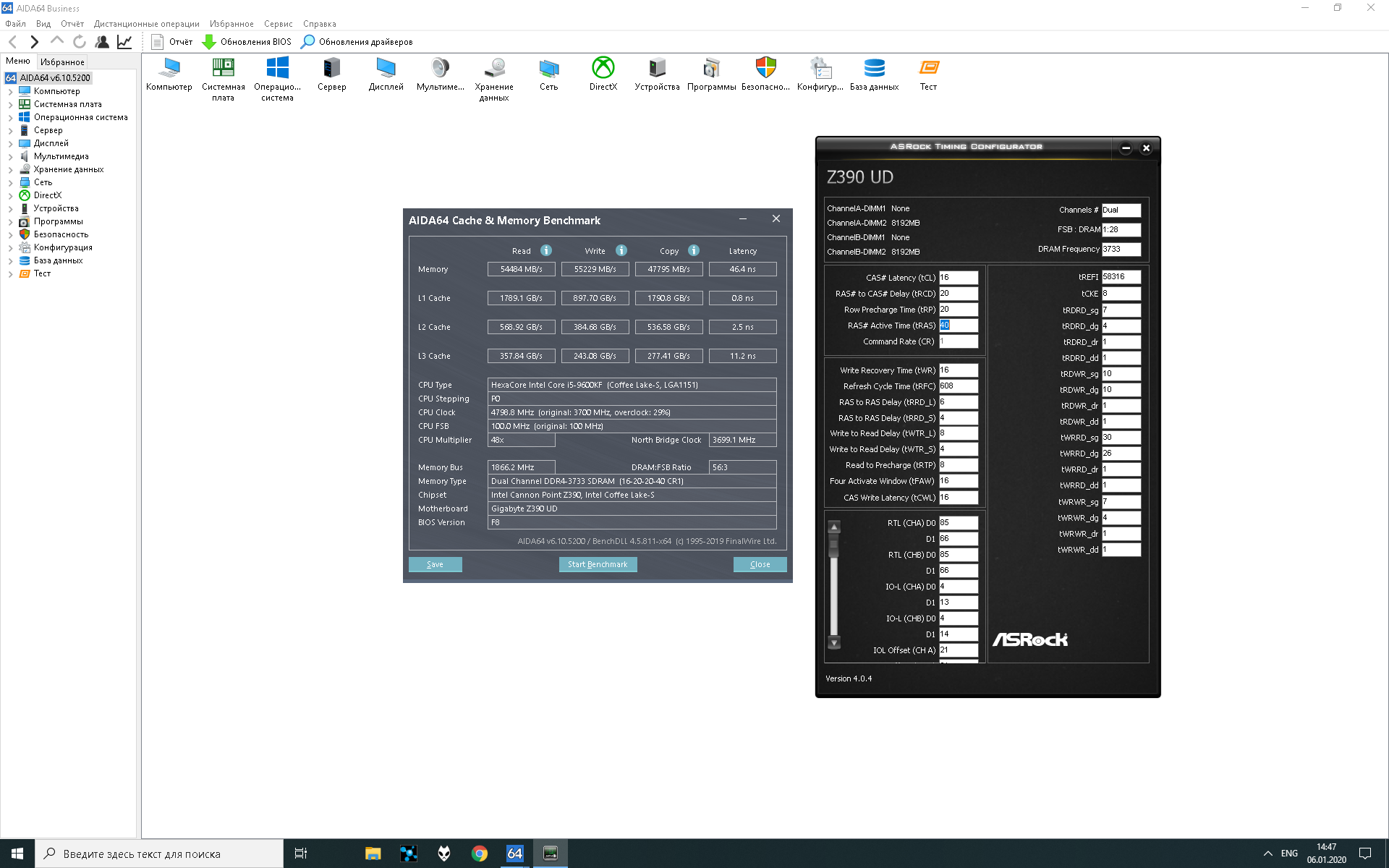Screen dimensions: 1389x868
Task: Switch to the Избранное tab
Action: (62, 62)
